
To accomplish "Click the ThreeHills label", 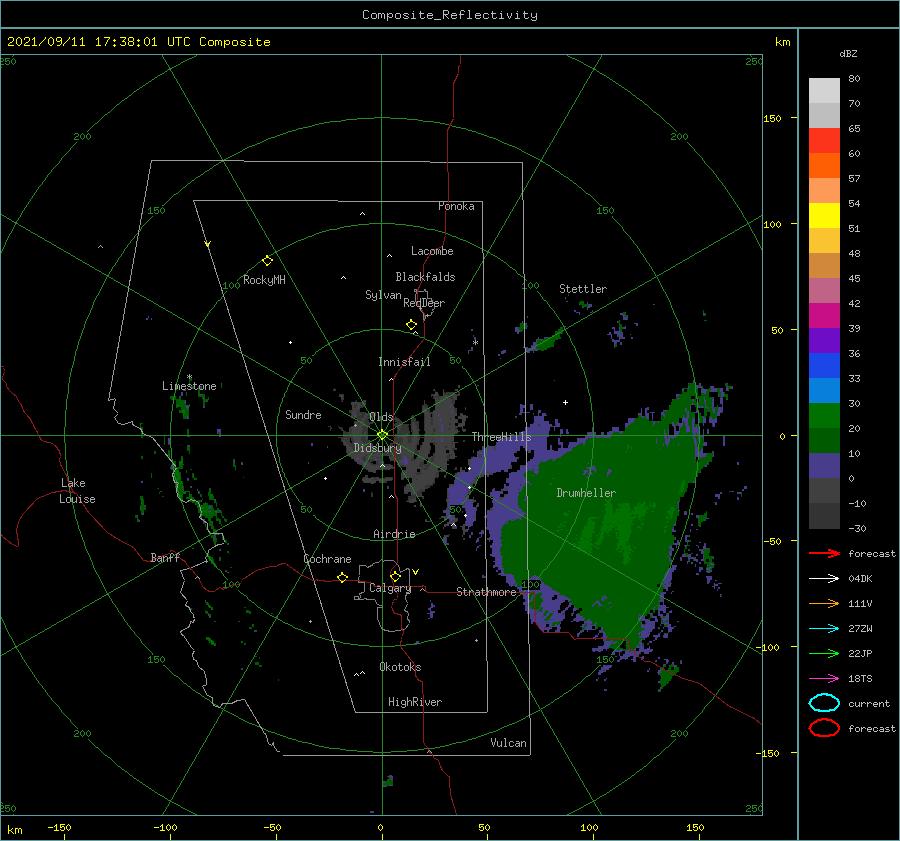I will coord(502,437).
